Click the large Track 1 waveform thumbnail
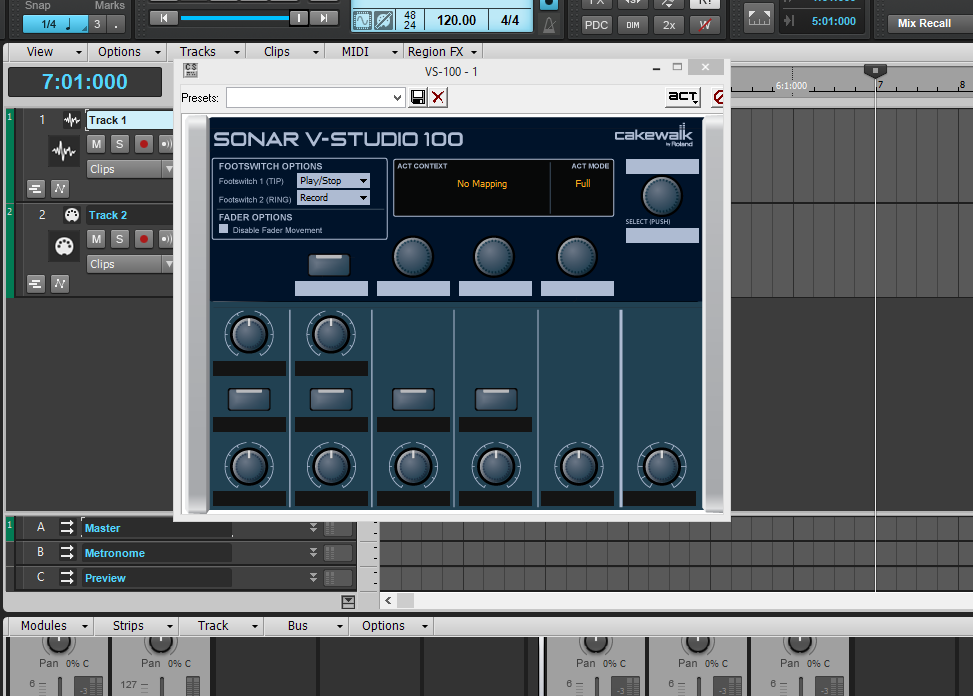This screenshot has width=973, height=696. pyautogui.click(x=64, y=151)
